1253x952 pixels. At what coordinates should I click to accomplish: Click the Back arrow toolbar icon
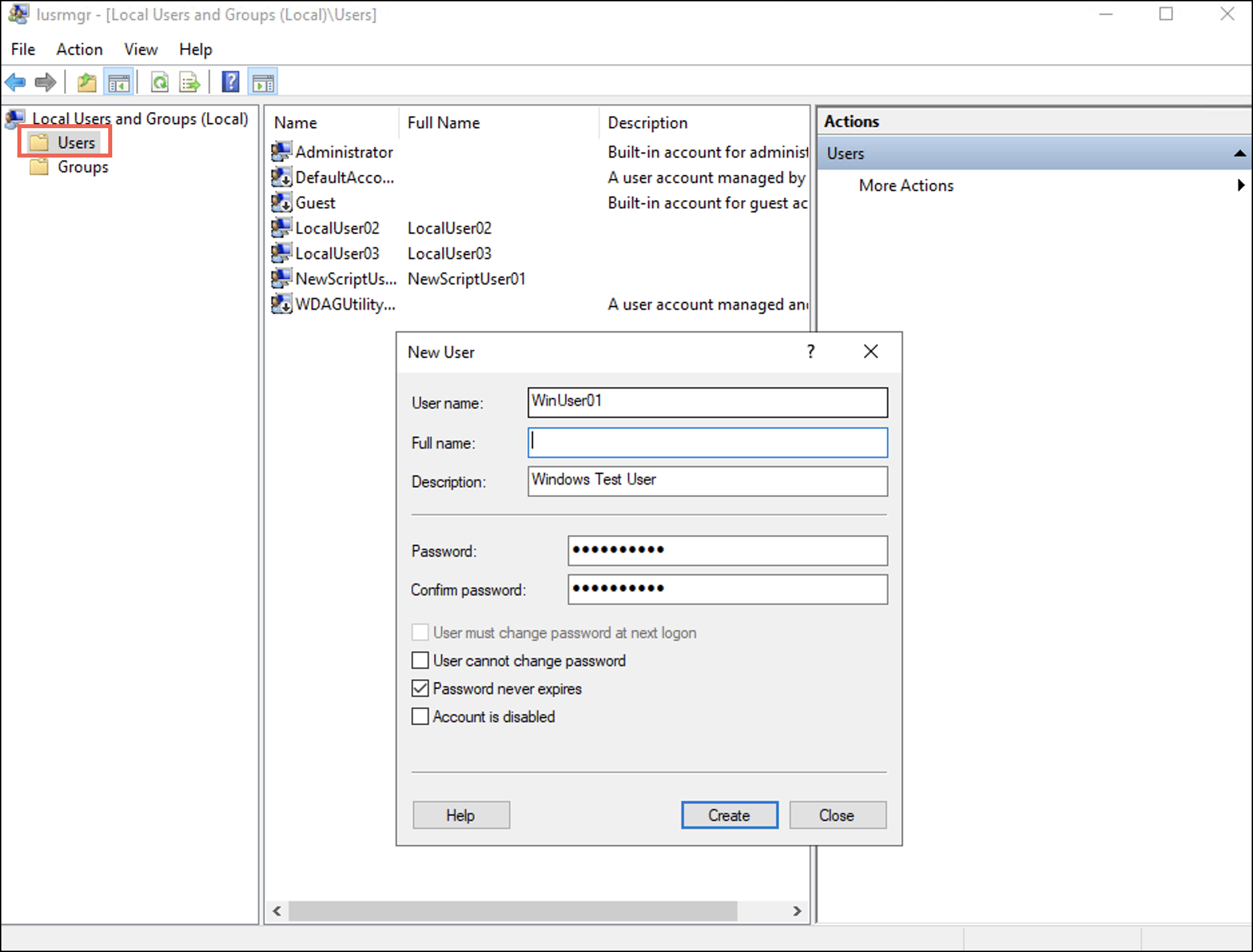15,83
